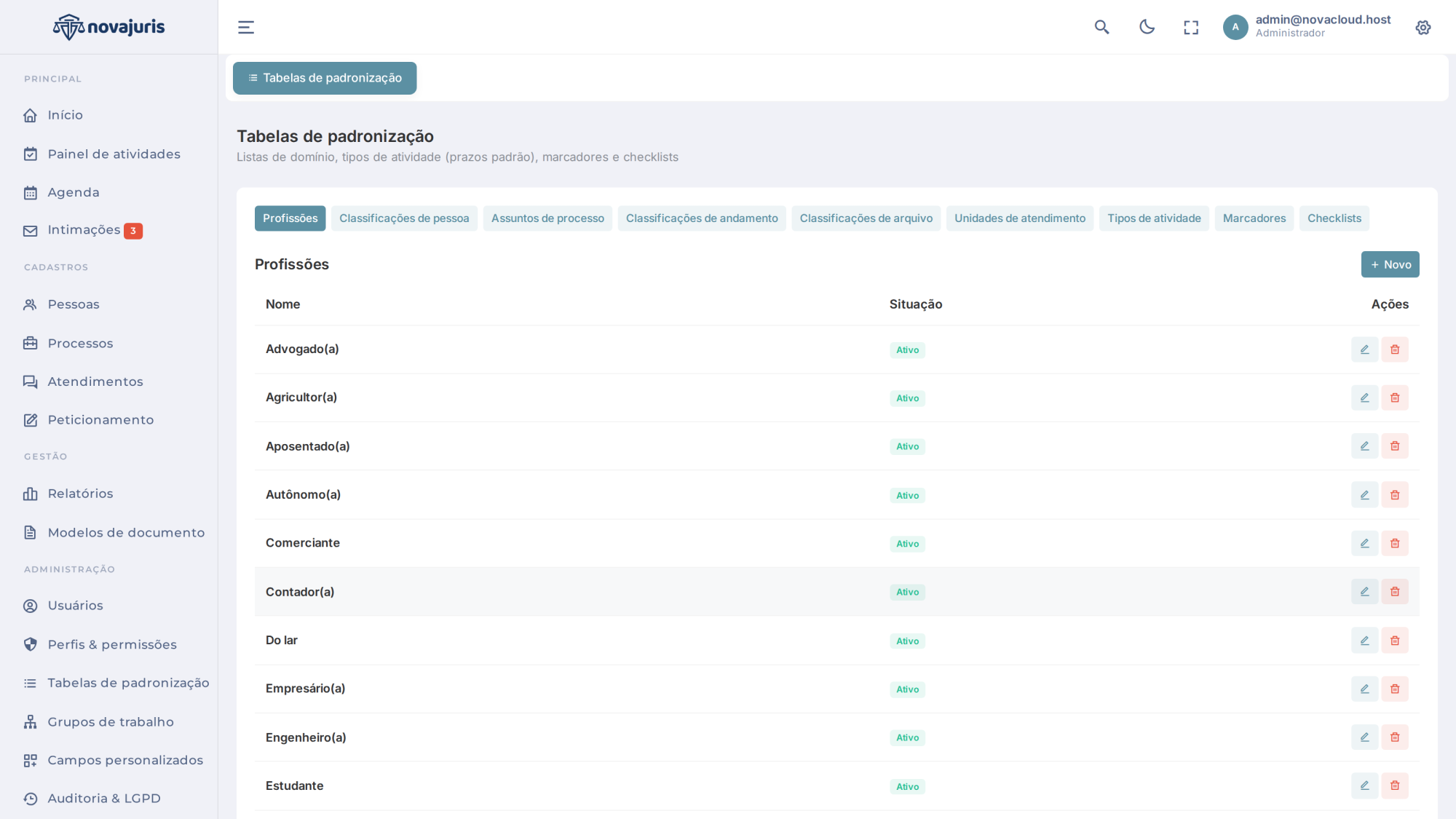The image size is (1456, 819).
Task: Open the Checklists tab
Action: coord(1334,218)
